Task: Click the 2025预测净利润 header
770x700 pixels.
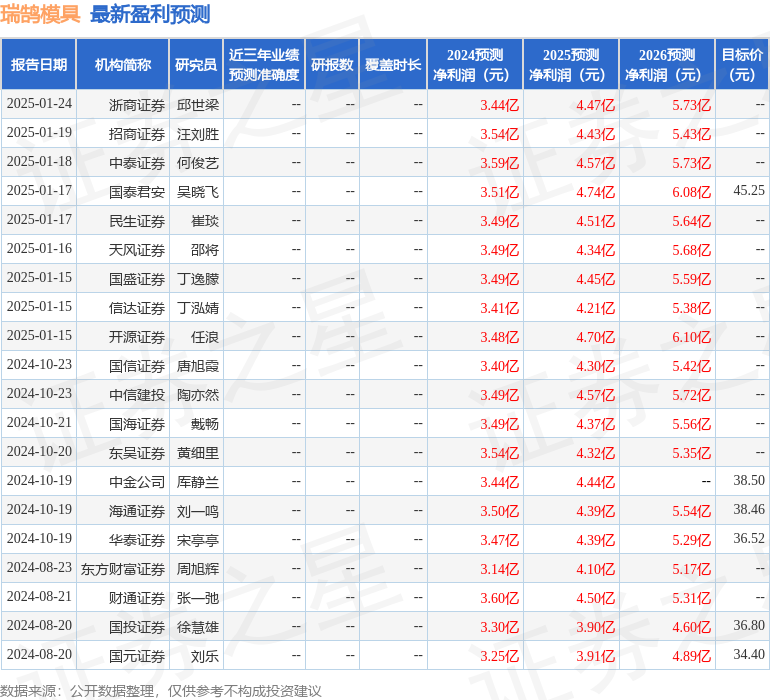Action: pyautogui.click(x=571, y=64)
